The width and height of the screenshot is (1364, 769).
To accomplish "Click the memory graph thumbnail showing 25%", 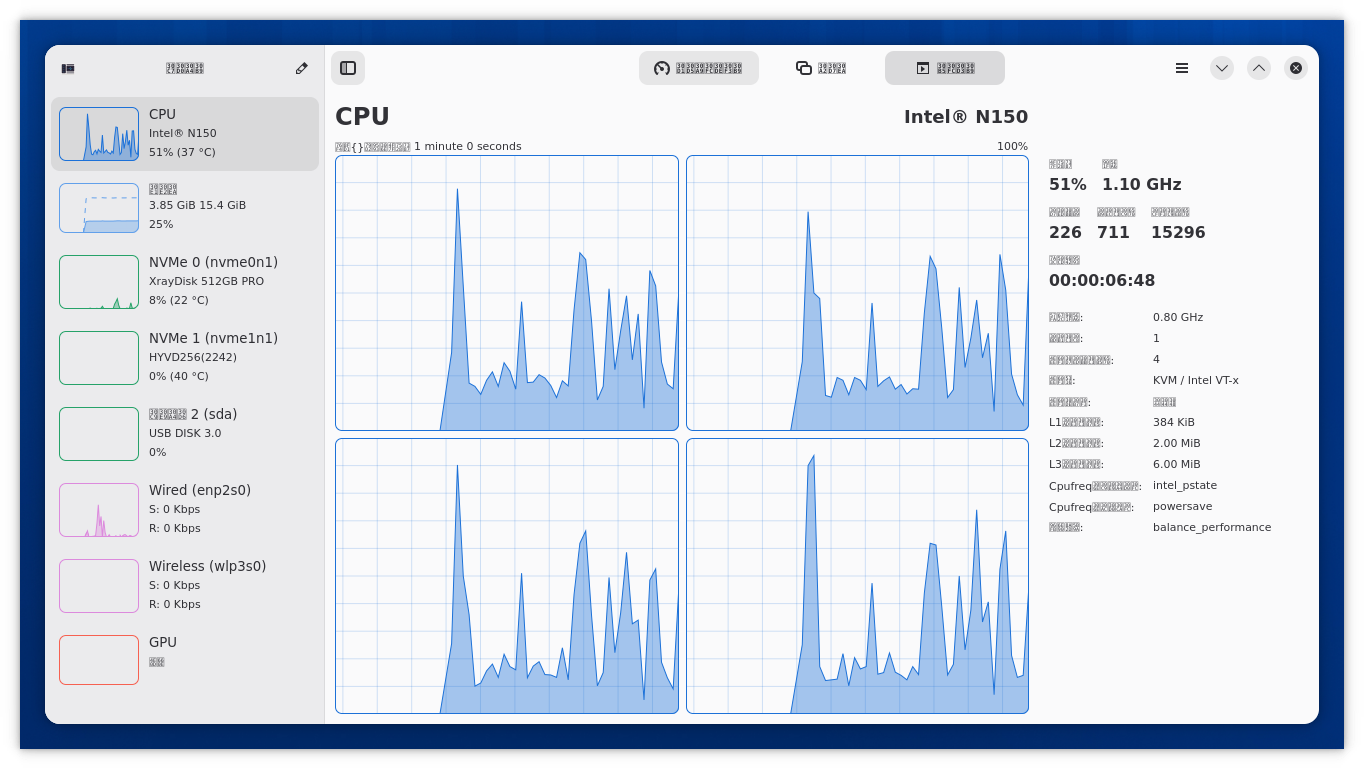I will (x=99, y=208).
